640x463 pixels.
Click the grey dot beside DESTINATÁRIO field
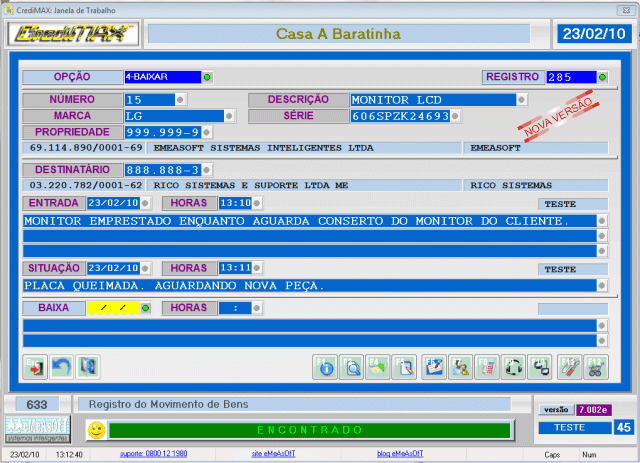208,170
